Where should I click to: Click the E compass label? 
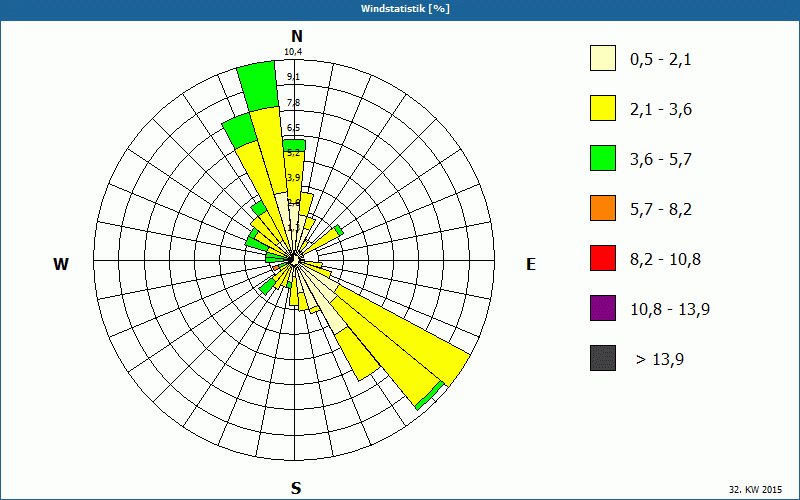[531, 264]
